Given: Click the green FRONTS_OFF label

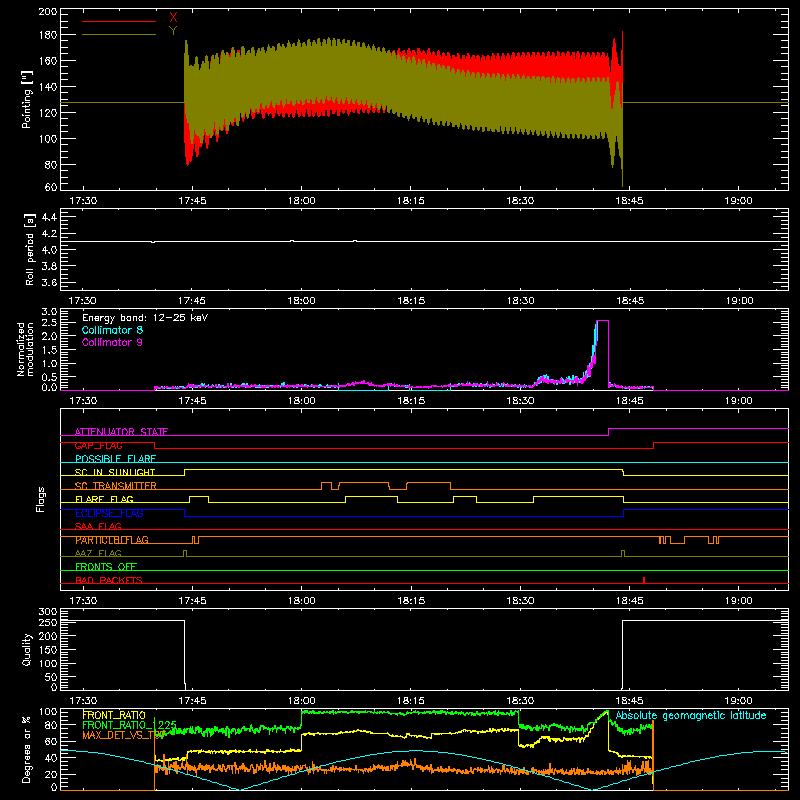Looking at the screenshot, I should coord(106,566).
